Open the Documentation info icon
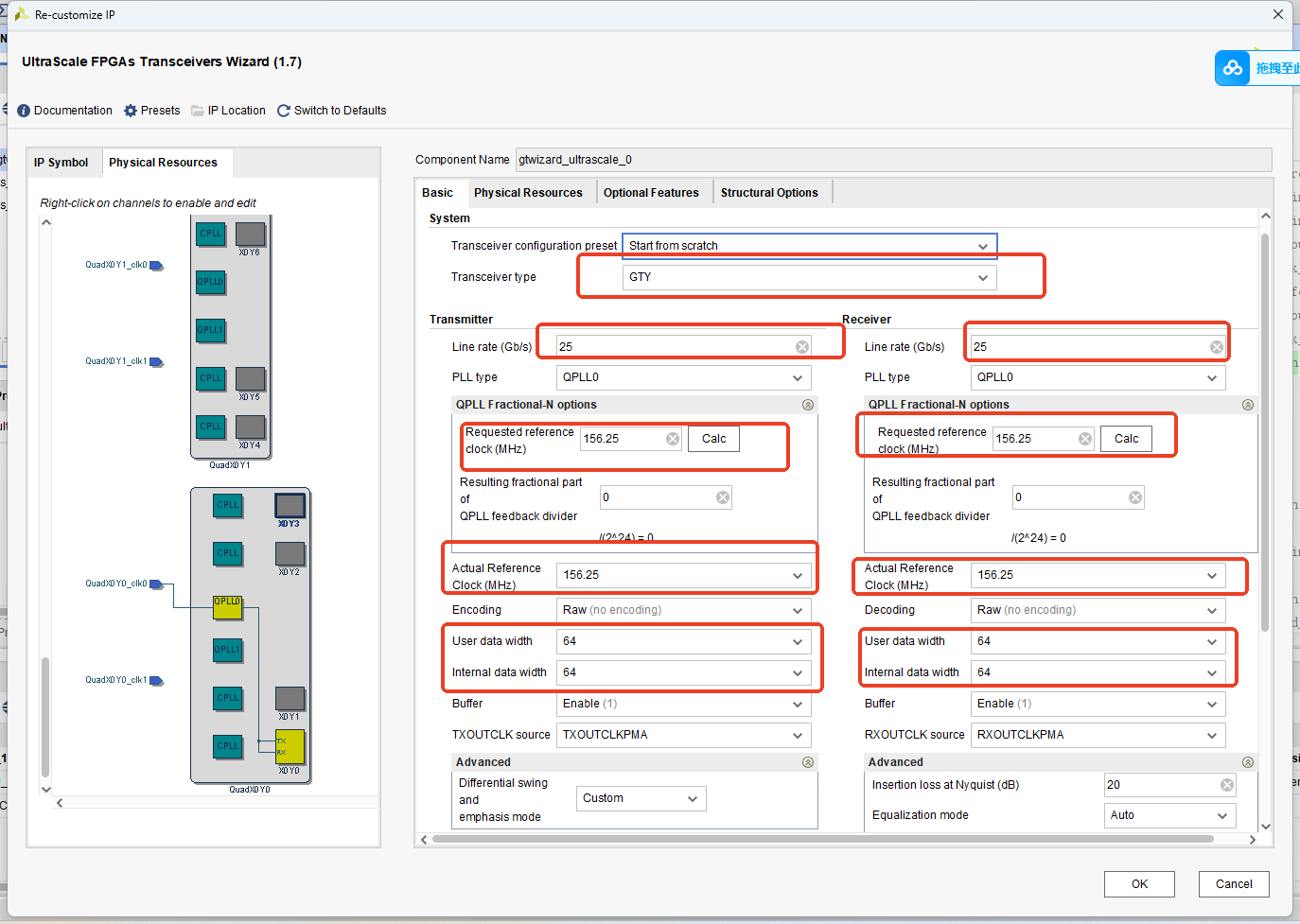 24,111
